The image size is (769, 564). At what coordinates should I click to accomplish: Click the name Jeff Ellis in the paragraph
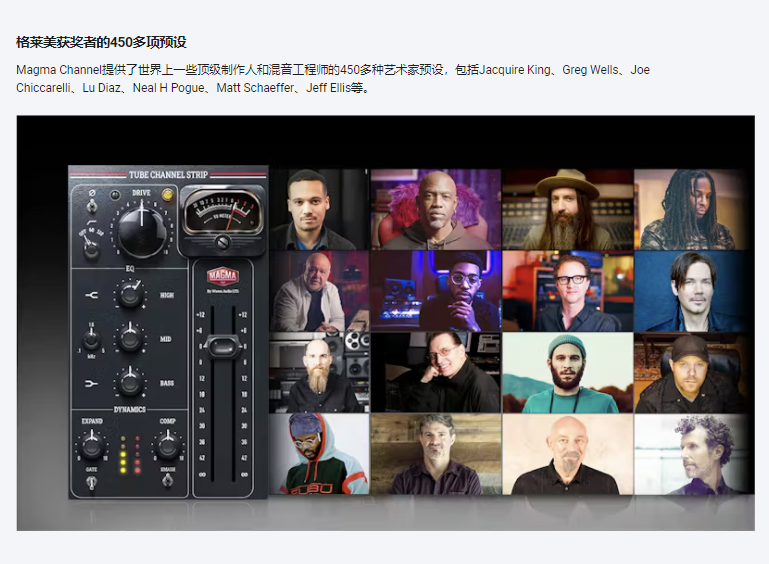coord(329,88)
